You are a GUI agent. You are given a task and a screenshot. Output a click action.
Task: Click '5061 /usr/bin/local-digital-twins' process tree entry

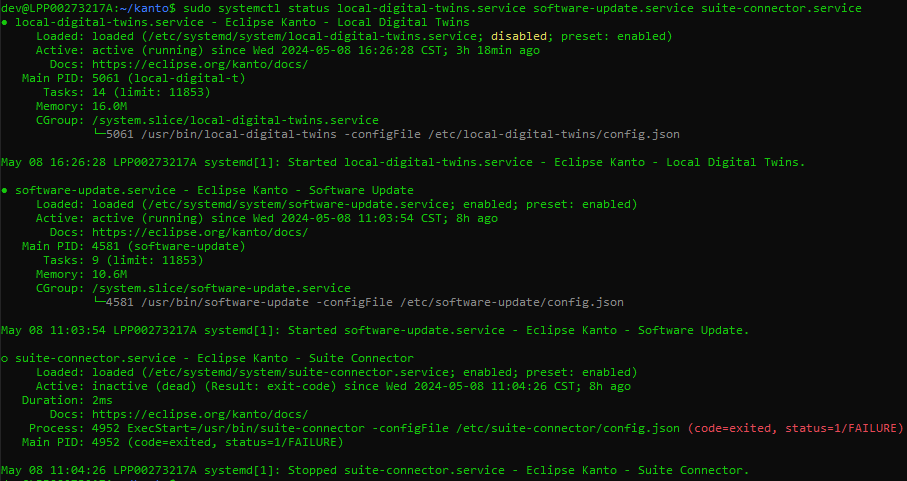(221, 134)
